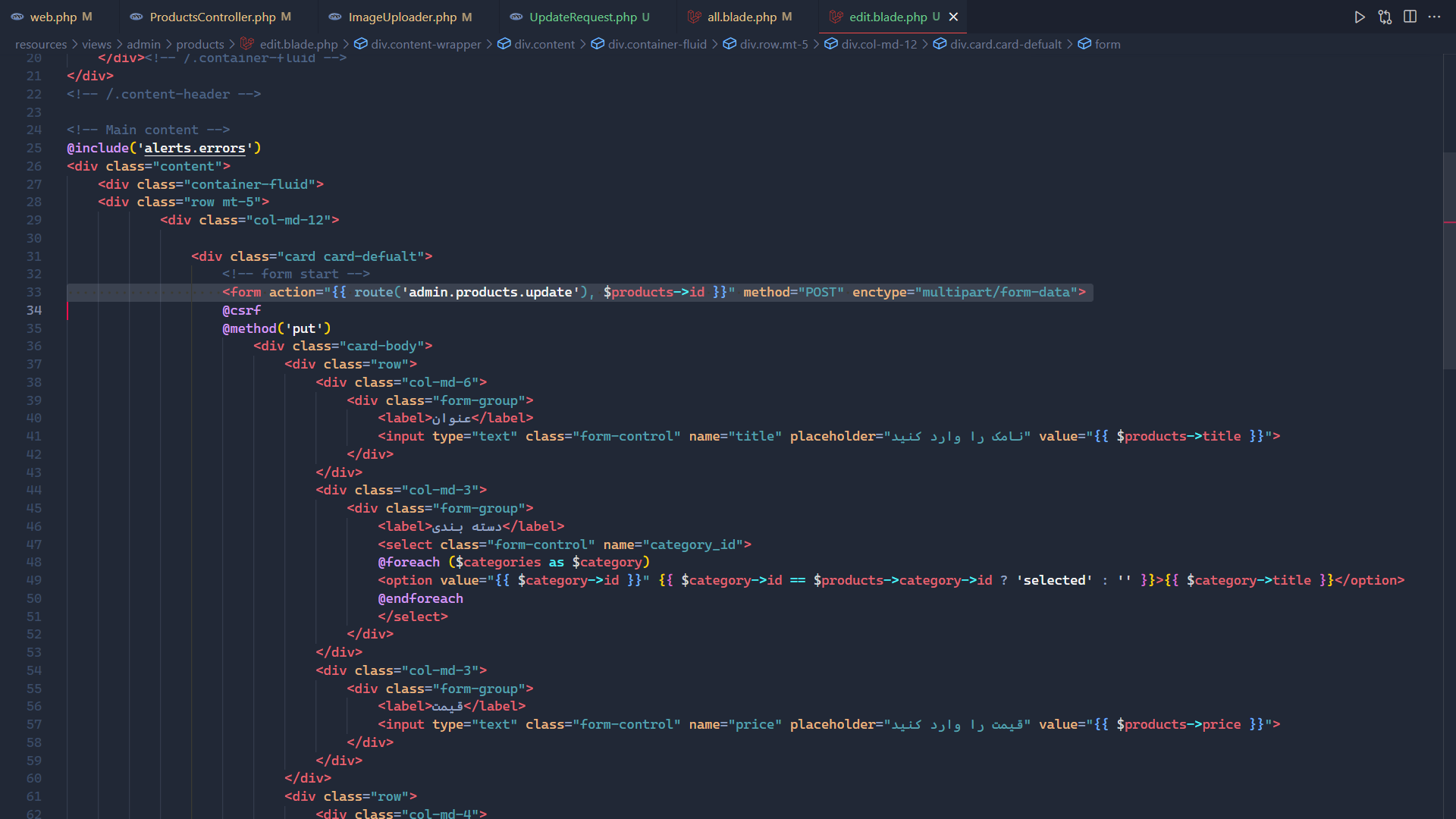Click the "multipart/form-data" enctype value
This screenshot has height=819, width=1456.
click(x=996, y=292)
